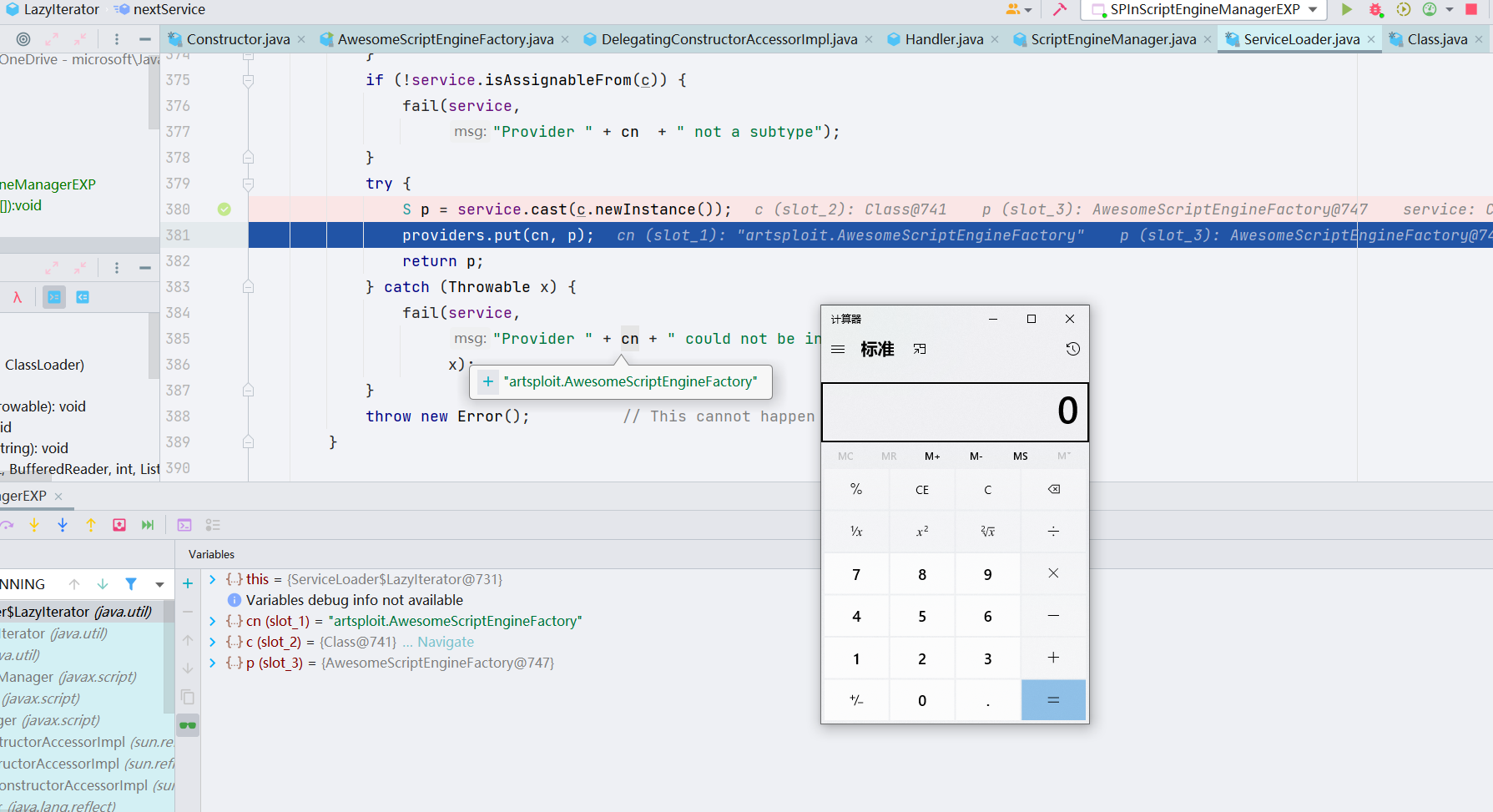1493x812 pixels.
Task: Click the Debug bug icon
Action: point(1375,9)
